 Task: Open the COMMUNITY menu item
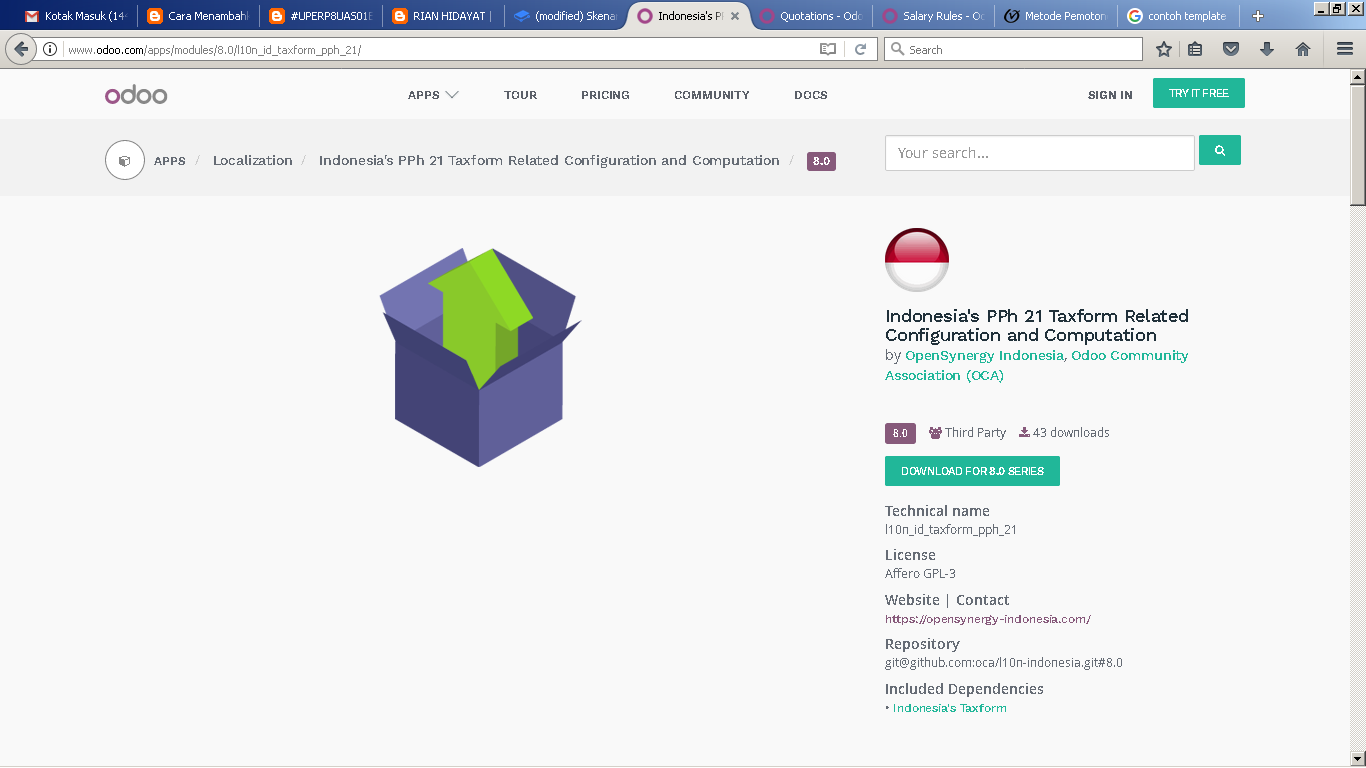(x=712, y=95)
